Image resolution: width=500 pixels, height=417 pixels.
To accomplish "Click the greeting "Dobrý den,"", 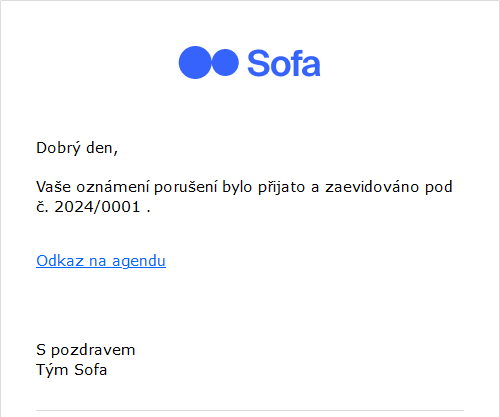I will pyautogui.click(x=77, y=148).
